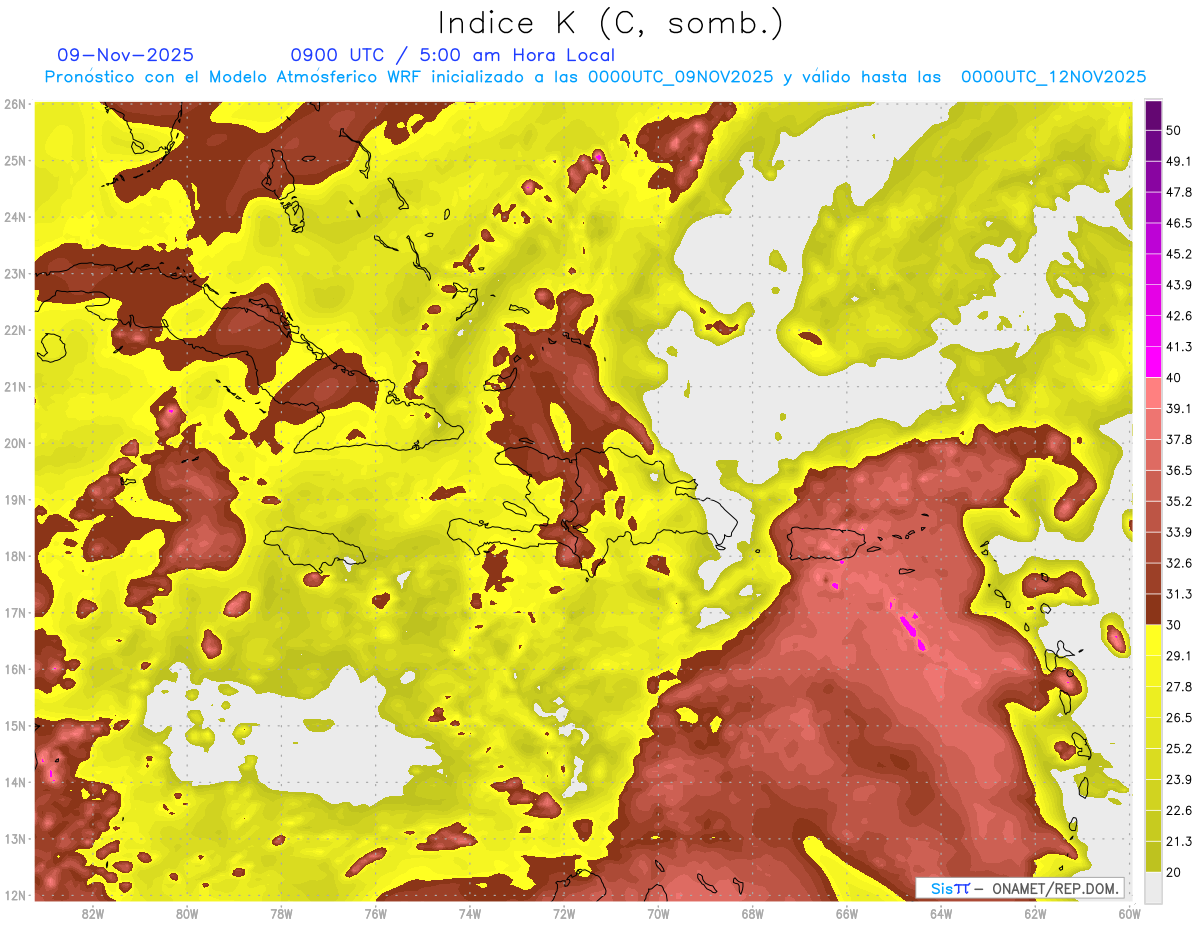Pick the salmon swatch between 39.1 and 40
This screenshot has height=927, width=1200.
[1153, 393]
